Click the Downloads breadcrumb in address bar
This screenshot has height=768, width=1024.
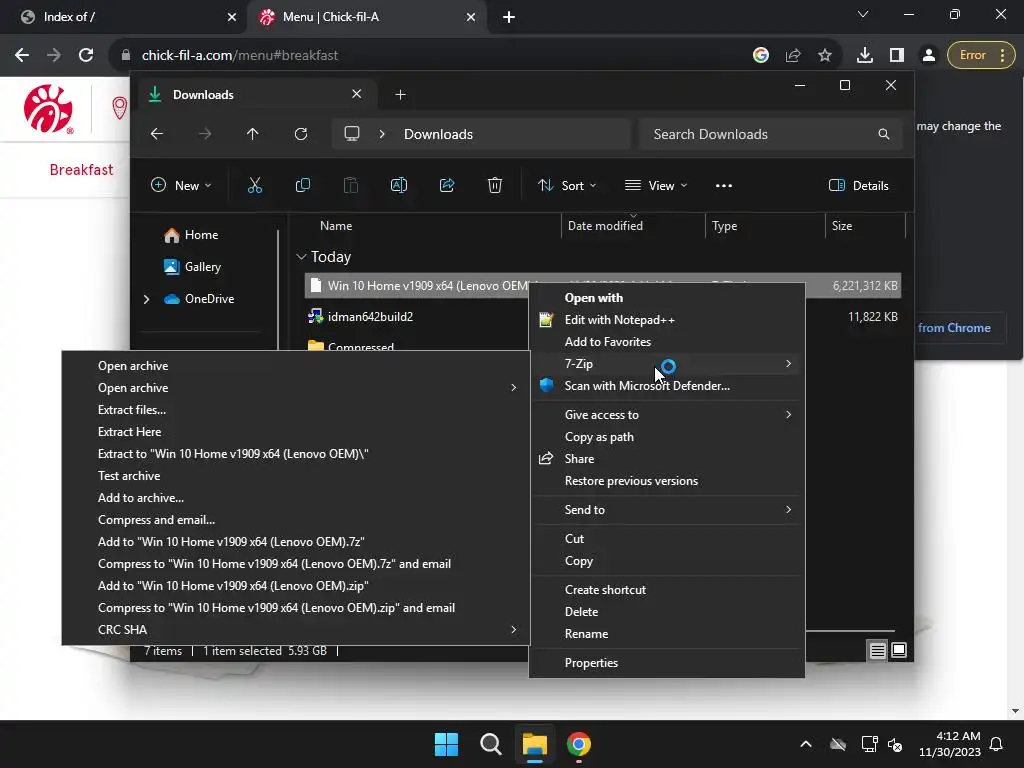click(x=438, y=134)
